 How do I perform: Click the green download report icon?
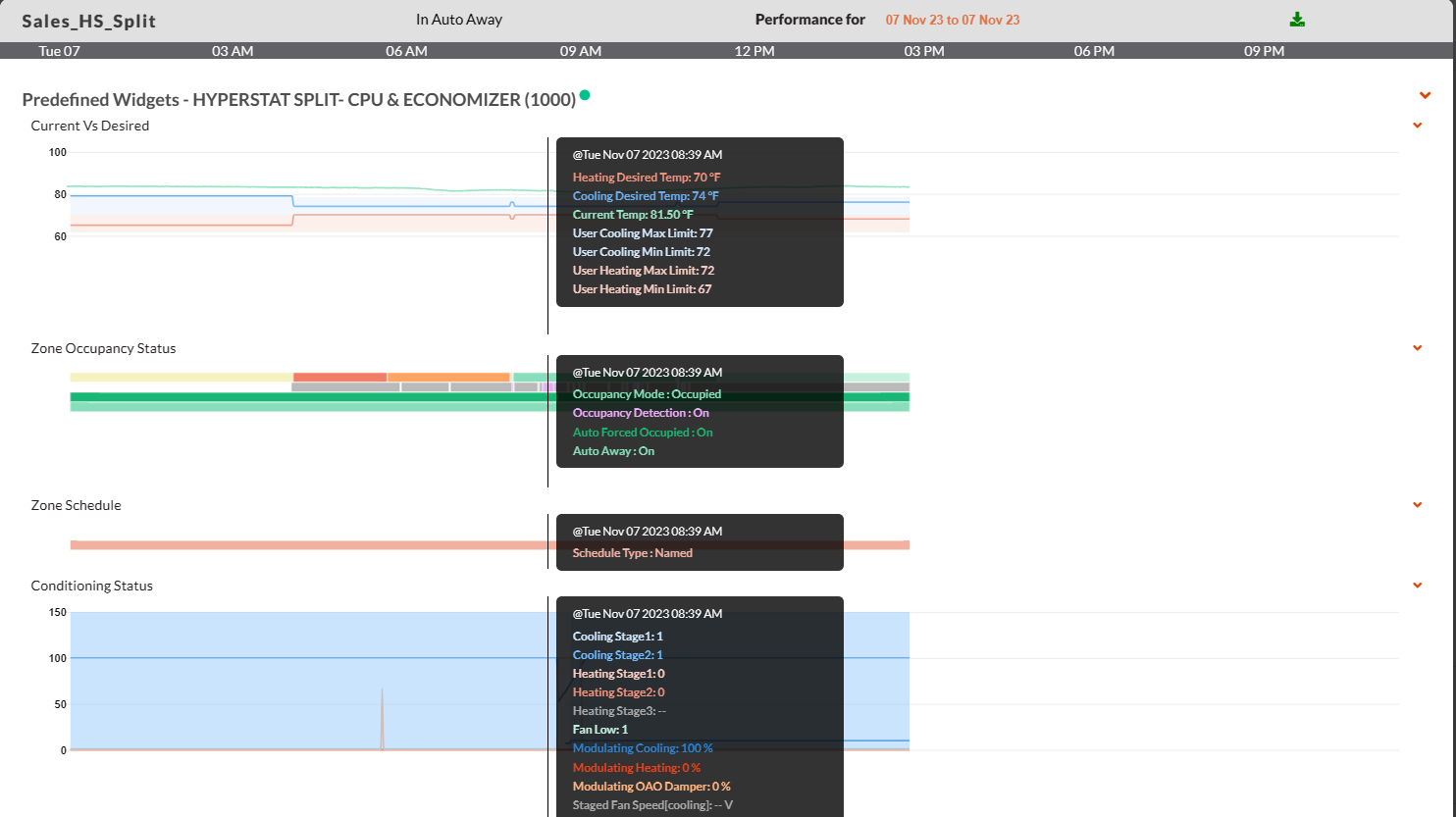[x=1297, y=19]
